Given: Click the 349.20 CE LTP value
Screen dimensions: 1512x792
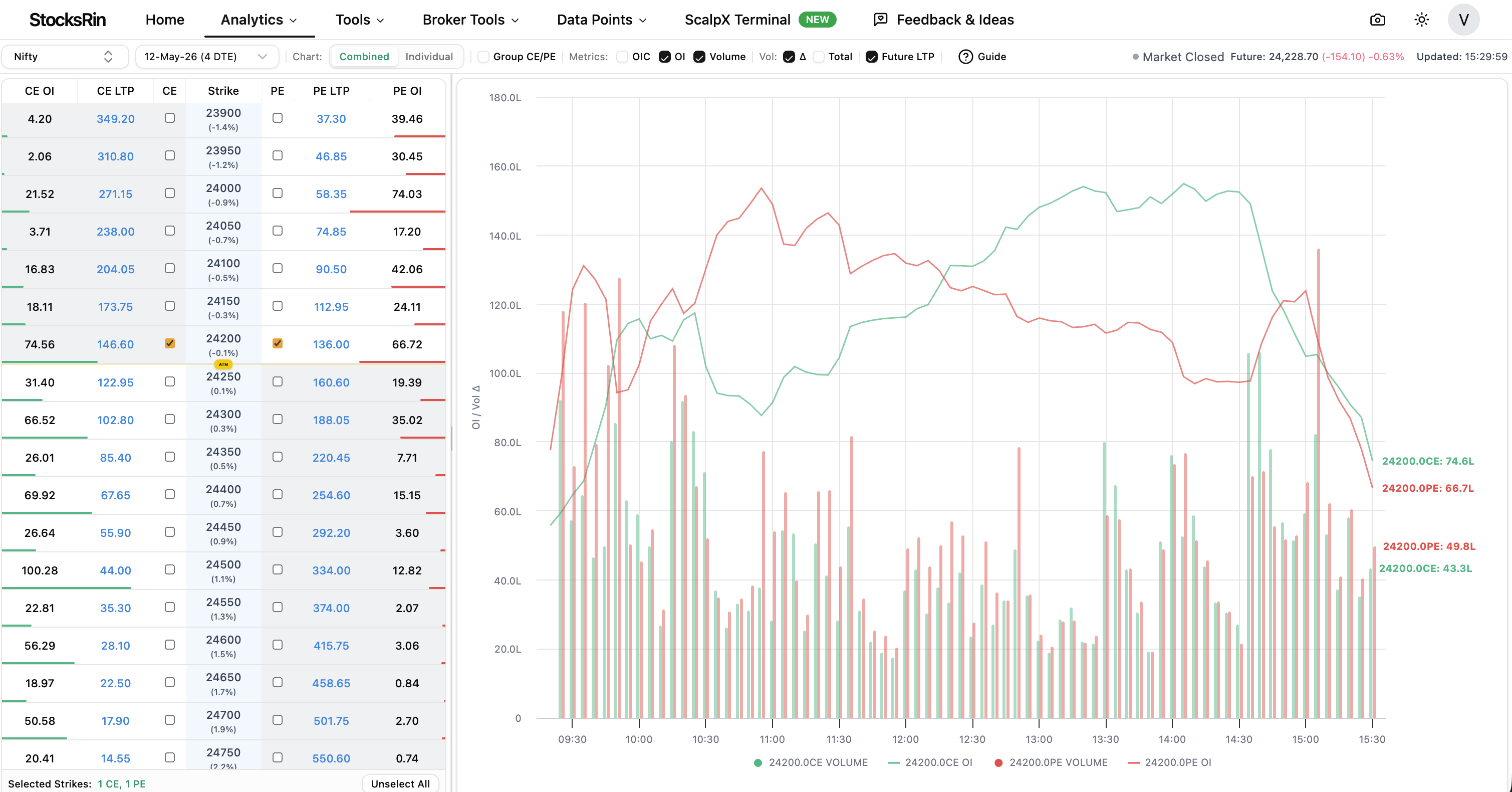Looking at the screenshot, I should tap(116, 119).
